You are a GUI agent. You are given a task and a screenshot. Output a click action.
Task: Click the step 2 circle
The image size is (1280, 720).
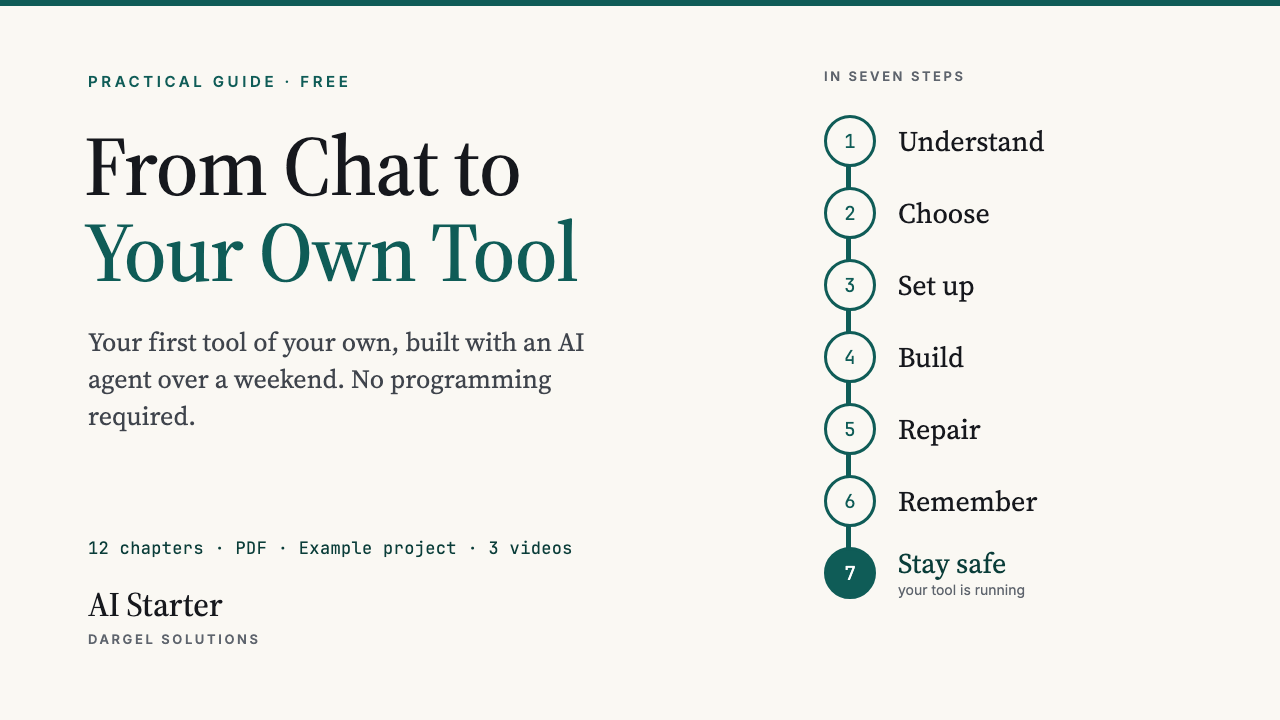850,213
